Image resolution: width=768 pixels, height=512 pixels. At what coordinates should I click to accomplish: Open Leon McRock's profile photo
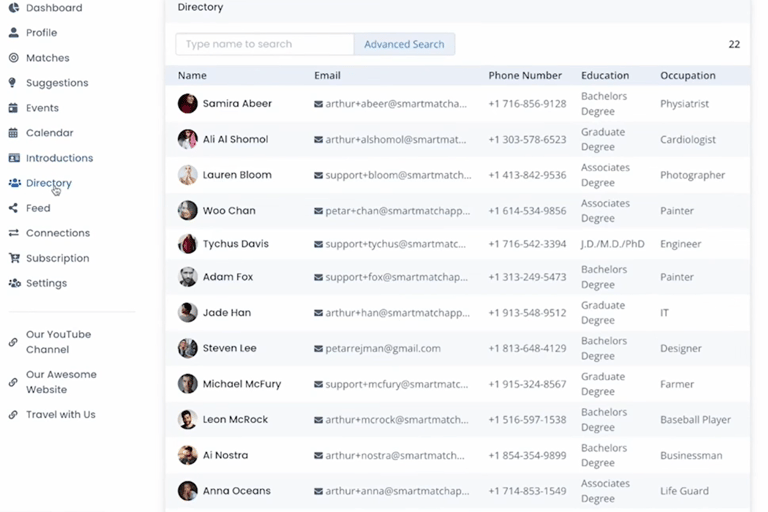[x=188, y=419]
